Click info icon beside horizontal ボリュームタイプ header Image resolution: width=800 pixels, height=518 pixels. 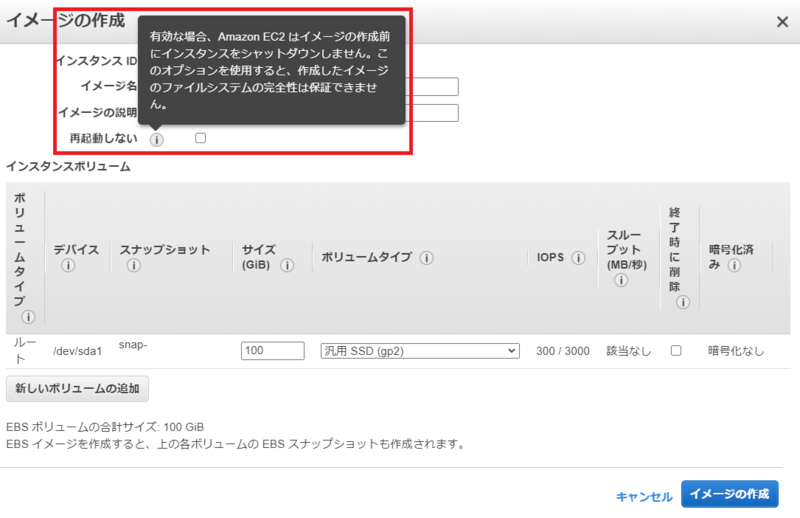point(427,258)
